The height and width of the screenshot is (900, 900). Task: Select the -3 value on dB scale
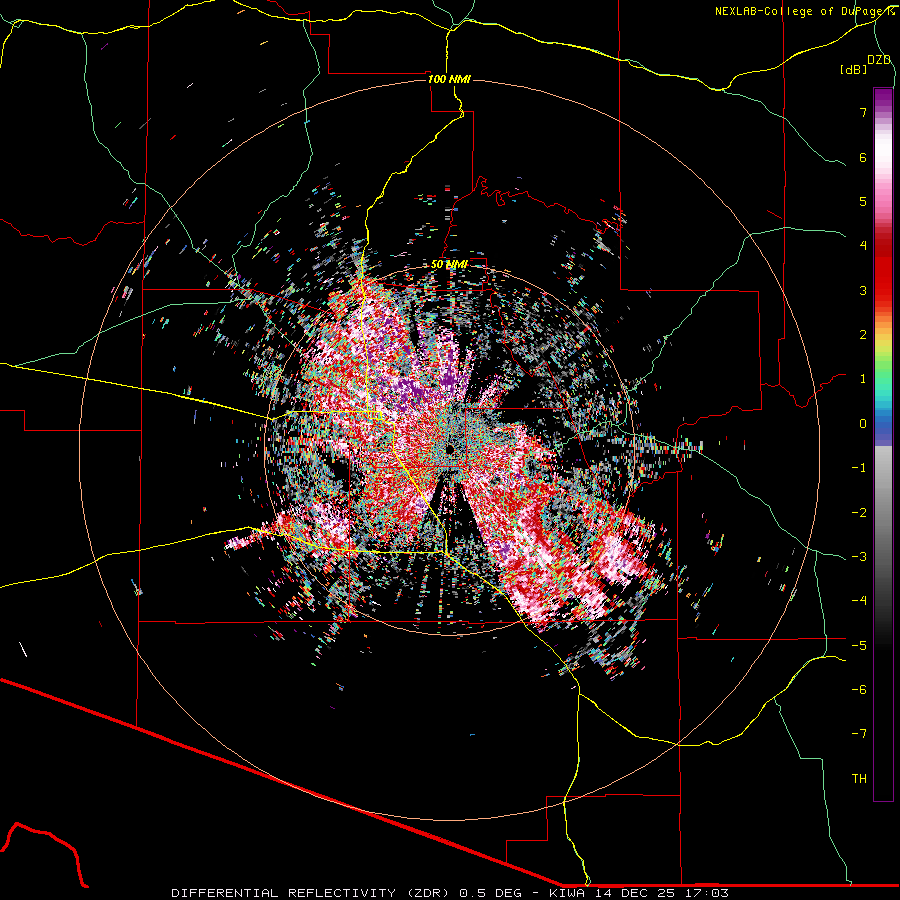click(859, 557)
